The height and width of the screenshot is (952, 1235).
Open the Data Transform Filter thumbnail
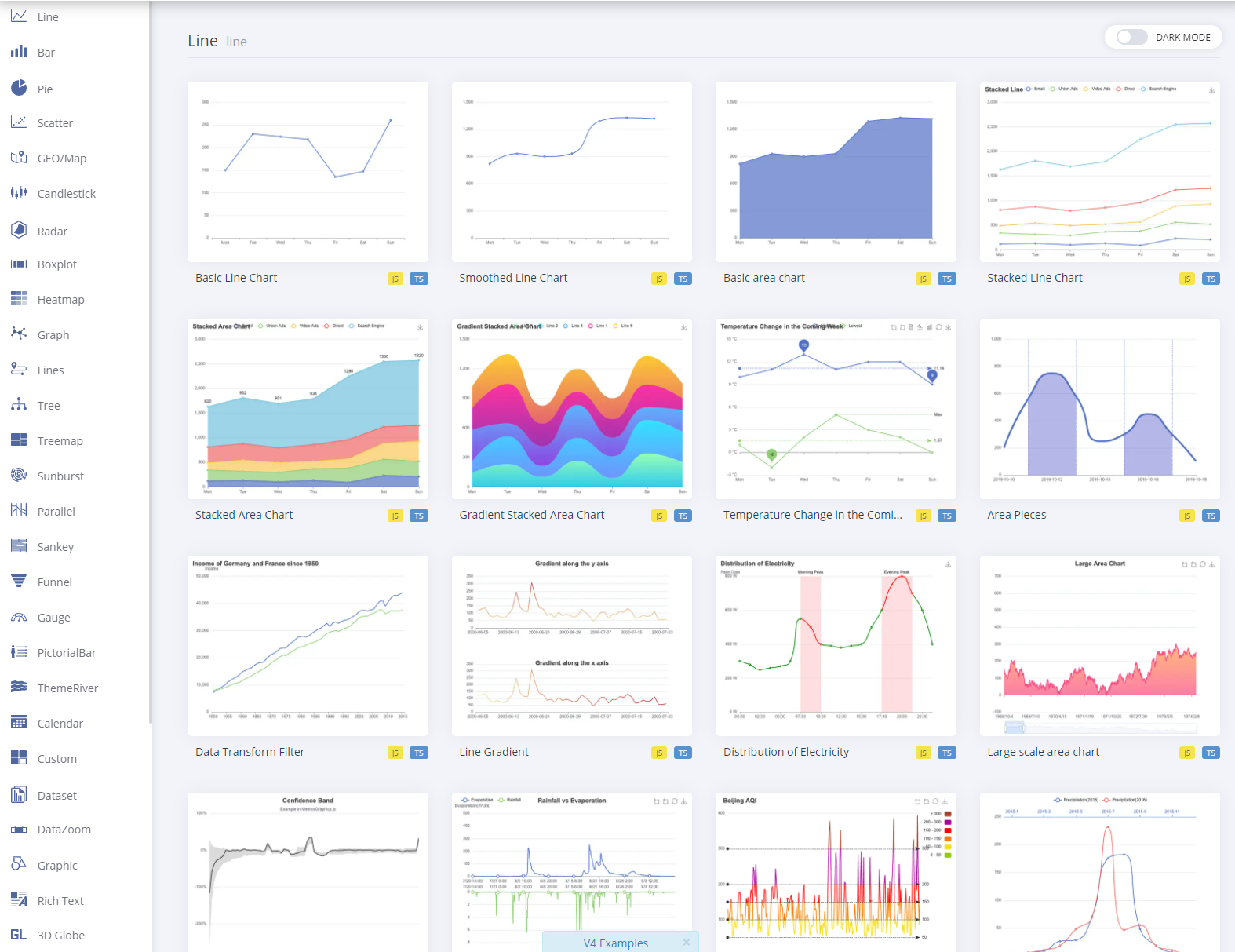pos(308,646)
